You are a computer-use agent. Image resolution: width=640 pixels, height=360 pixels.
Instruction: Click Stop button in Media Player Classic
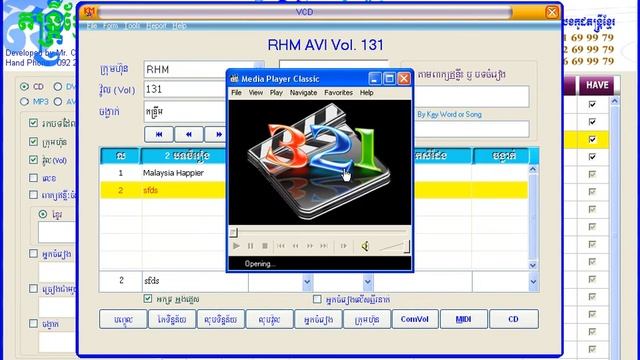point(264,246)
